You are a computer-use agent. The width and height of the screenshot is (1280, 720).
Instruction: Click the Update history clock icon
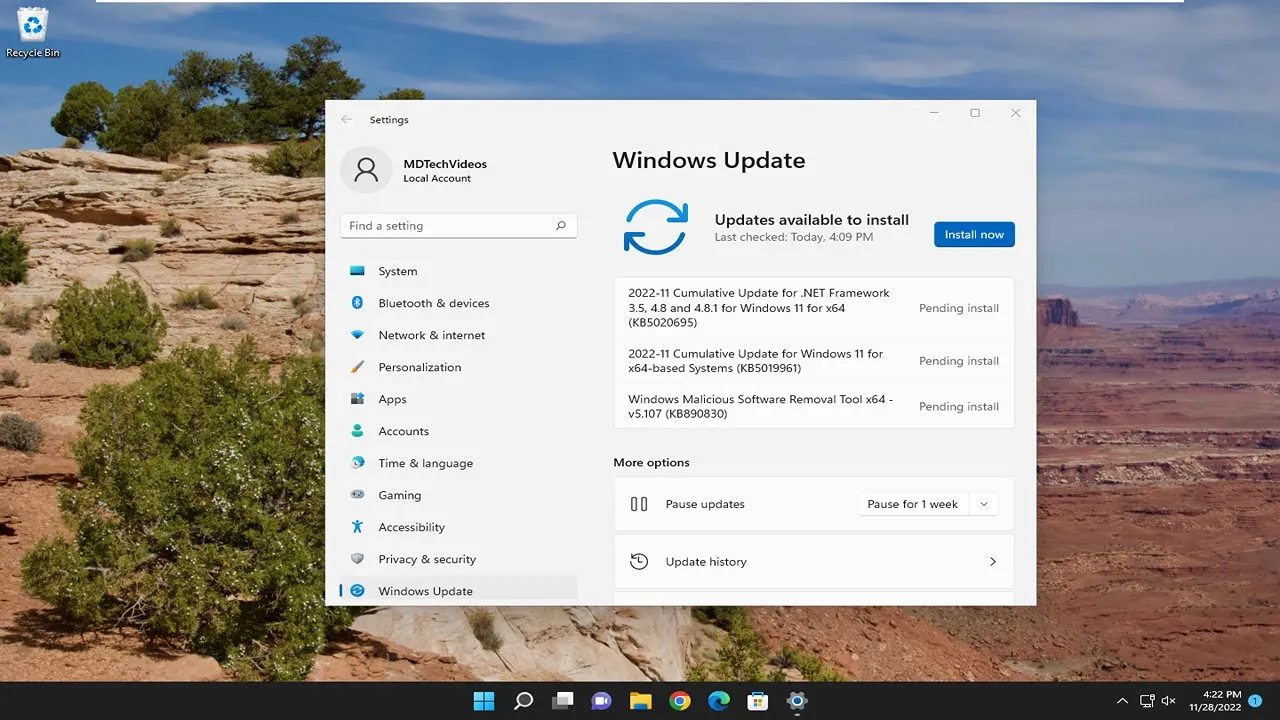point(639,562)
